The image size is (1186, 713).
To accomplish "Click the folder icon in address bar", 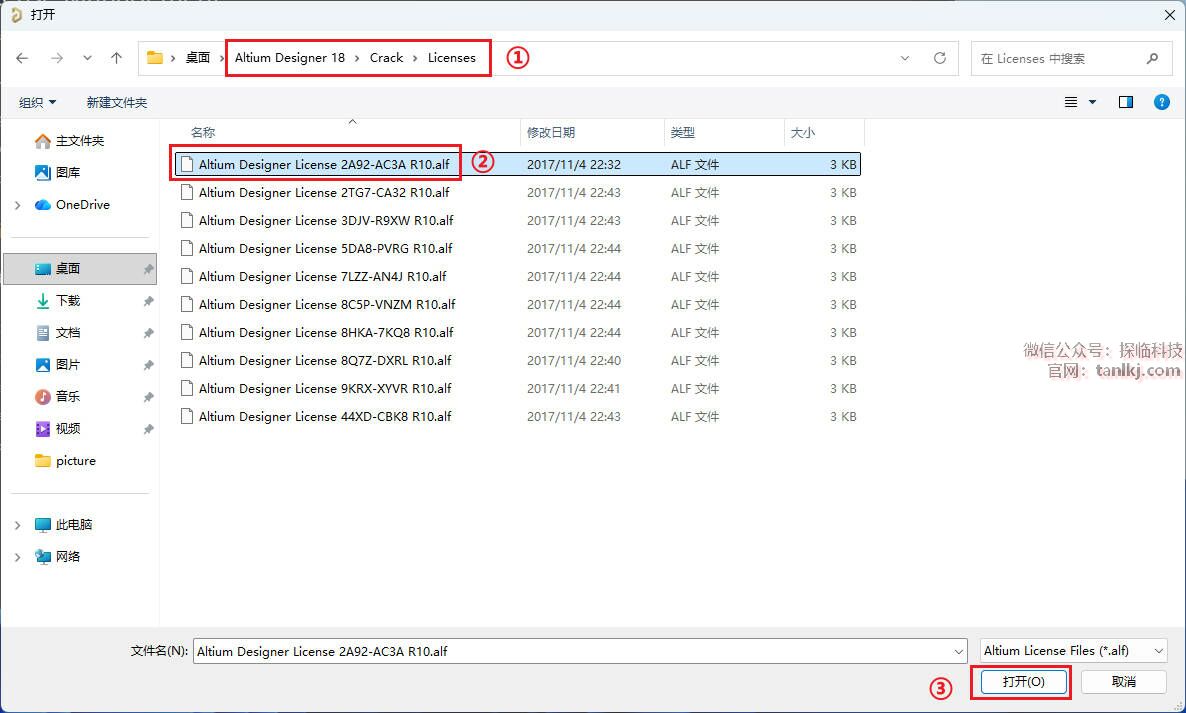I will [x=155, y=57].
